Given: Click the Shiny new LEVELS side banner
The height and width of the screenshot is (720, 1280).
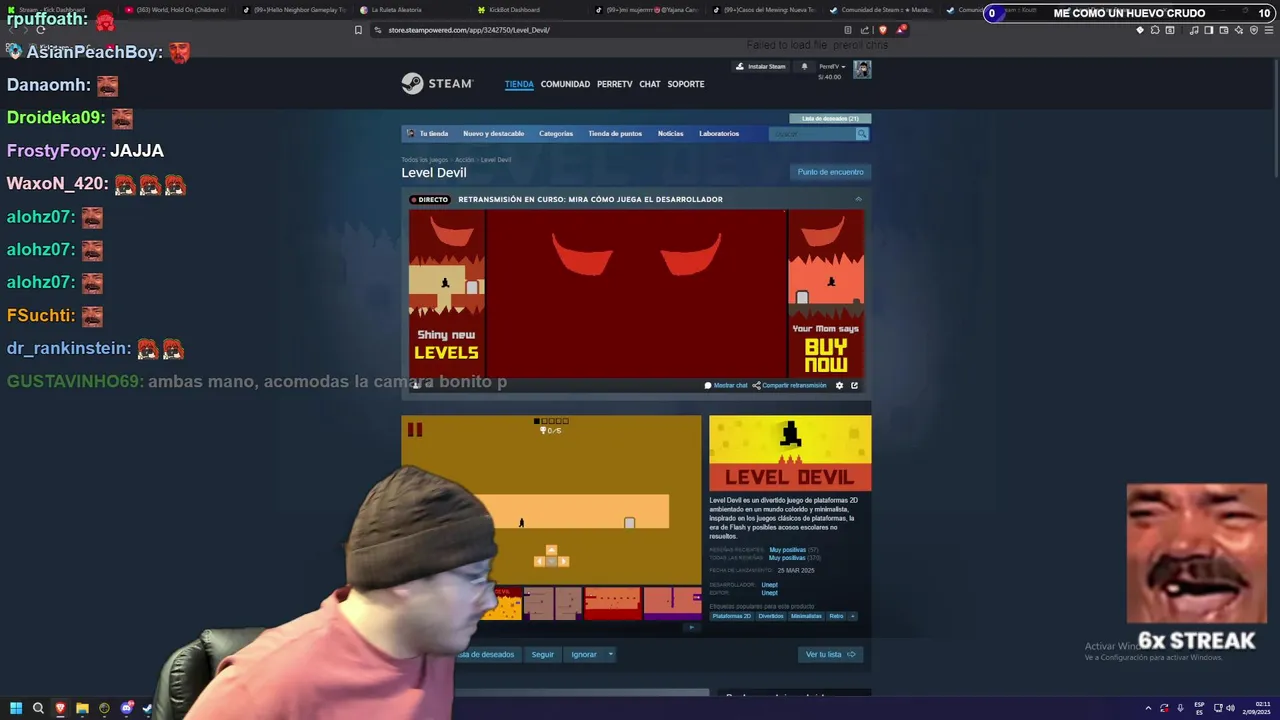Looking at the screenshot, I should click(446, 293).
